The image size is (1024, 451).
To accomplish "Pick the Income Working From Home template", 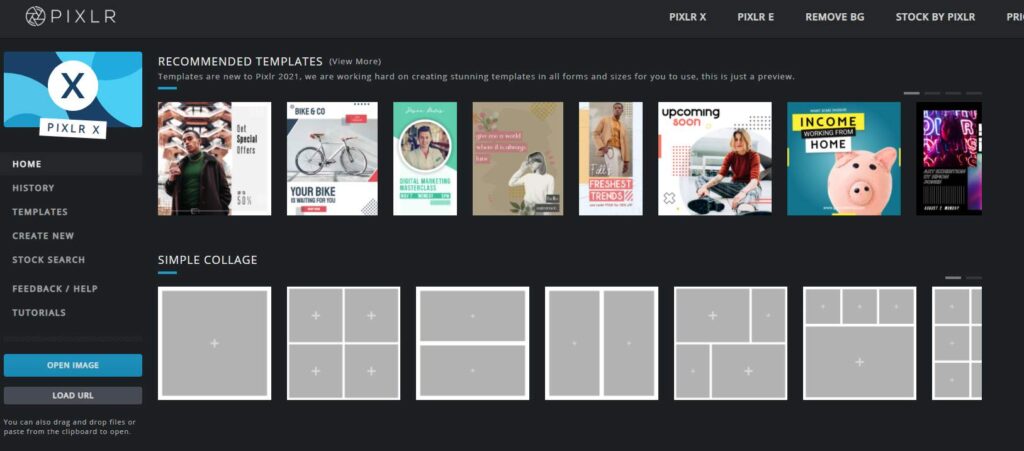I will pos(843,158).
